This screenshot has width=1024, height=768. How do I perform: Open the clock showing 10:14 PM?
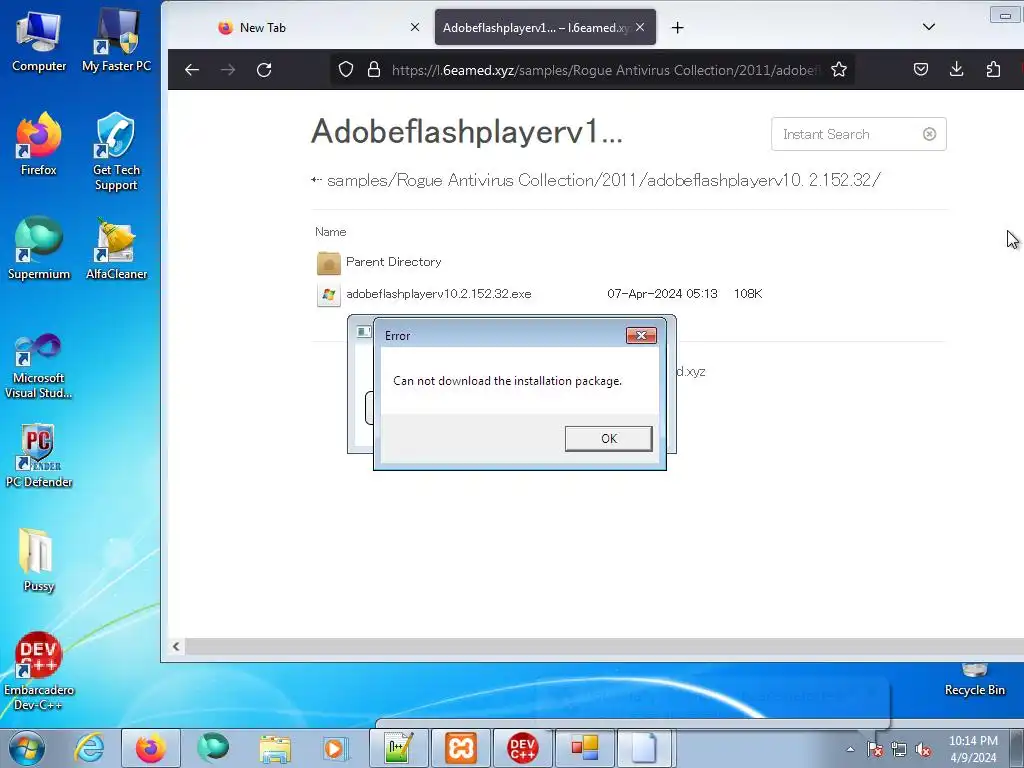click(x=973, y=749)
